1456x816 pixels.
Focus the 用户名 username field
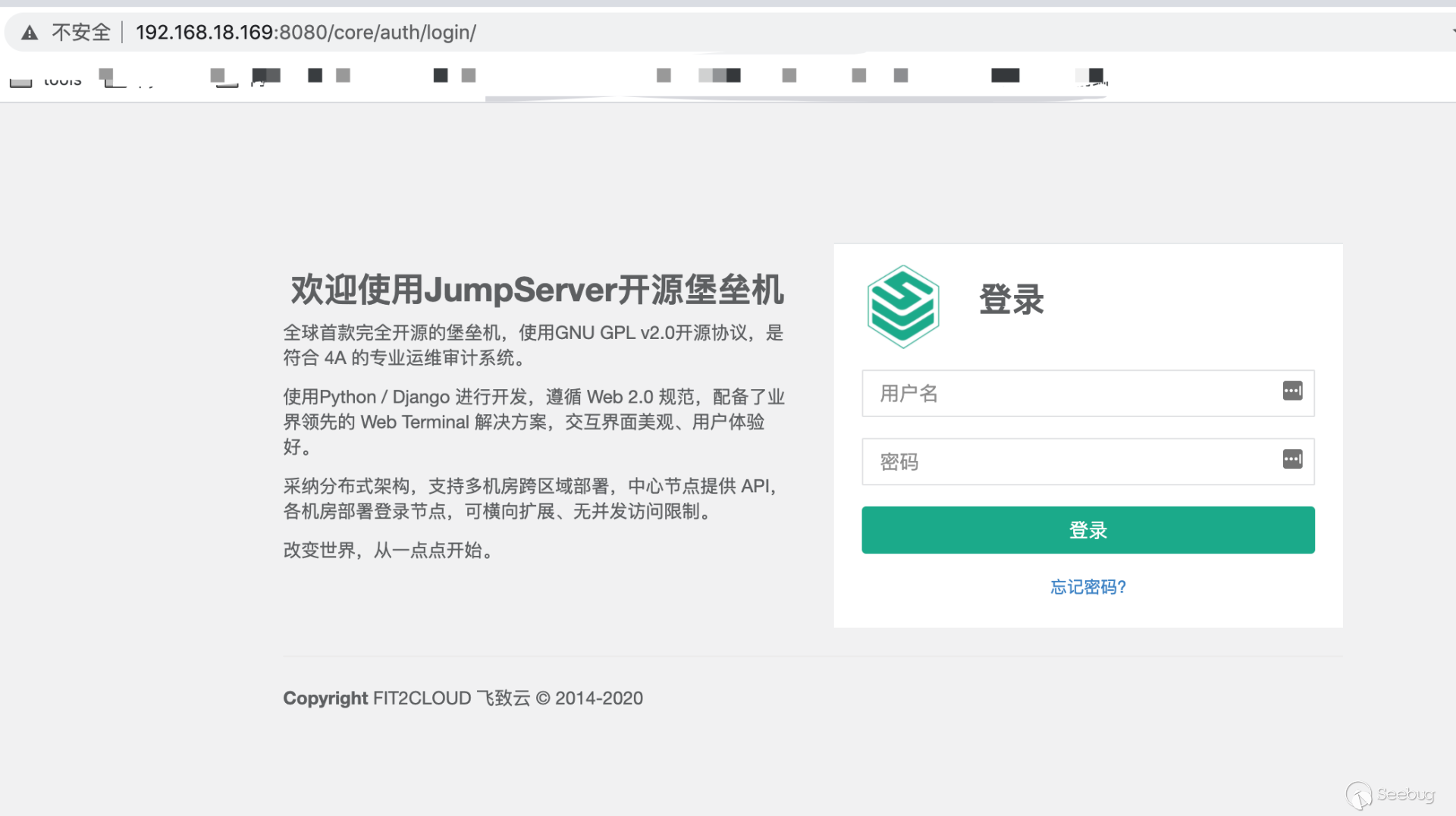pos(1069,394)
